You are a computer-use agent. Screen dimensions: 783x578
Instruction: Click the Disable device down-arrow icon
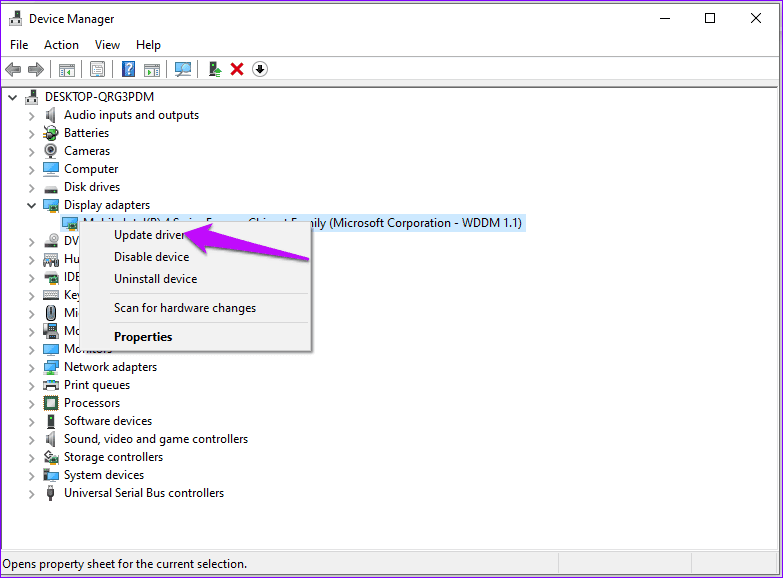260,69
